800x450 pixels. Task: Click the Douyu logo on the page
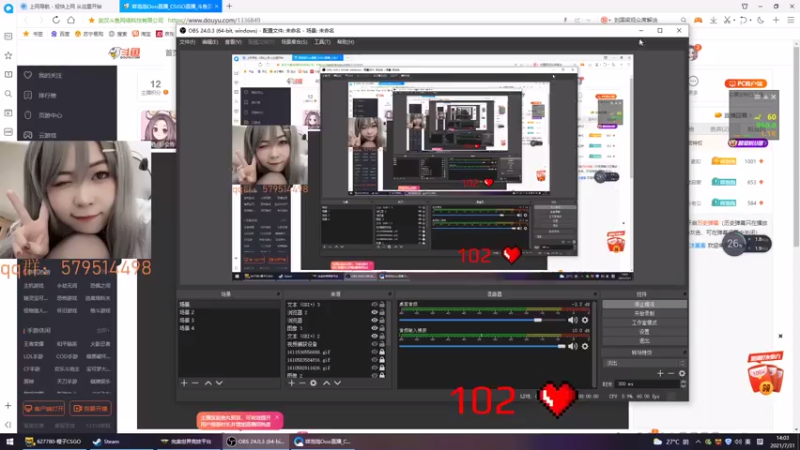(x=124, y=53)
